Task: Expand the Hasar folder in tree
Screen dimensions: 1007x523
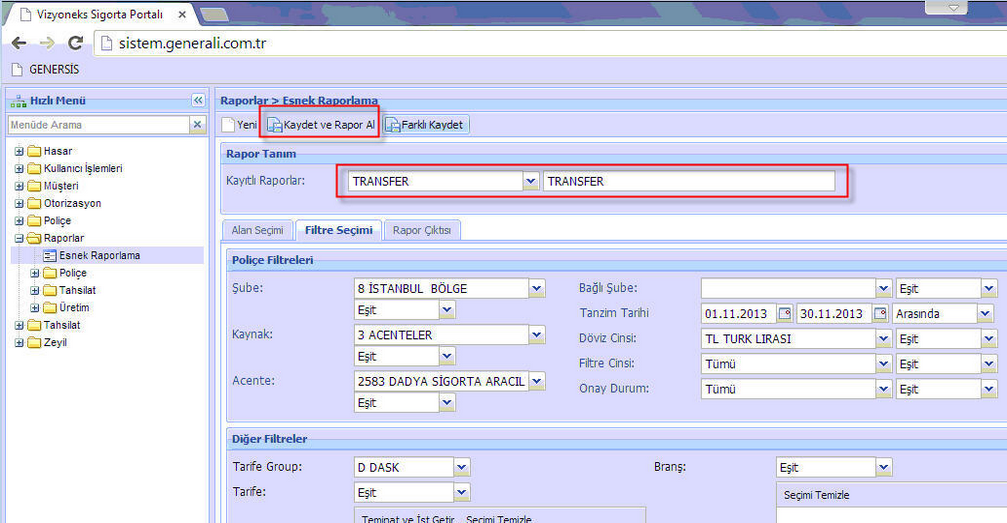Action: click(20, 151)
